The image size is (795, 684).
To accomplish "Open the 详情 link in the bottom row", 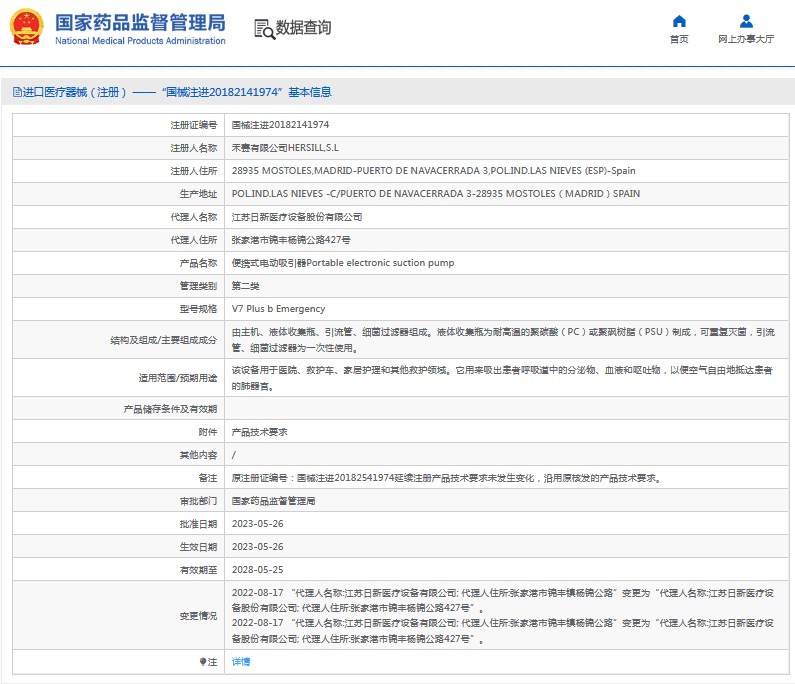I will pyautogui.click(x=241, y=662).
